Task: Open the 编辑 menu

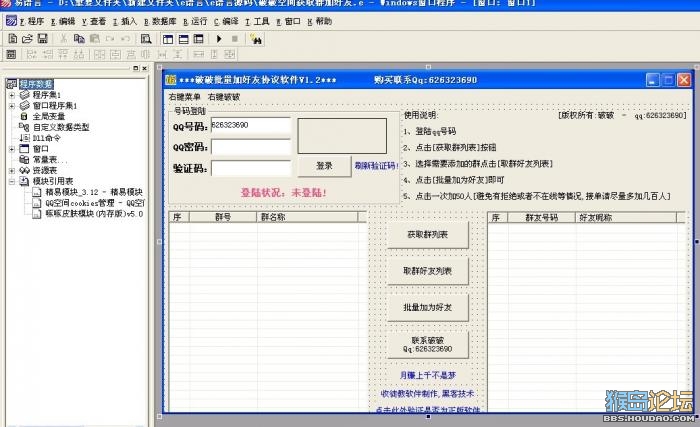Action: tap(63, 21)
